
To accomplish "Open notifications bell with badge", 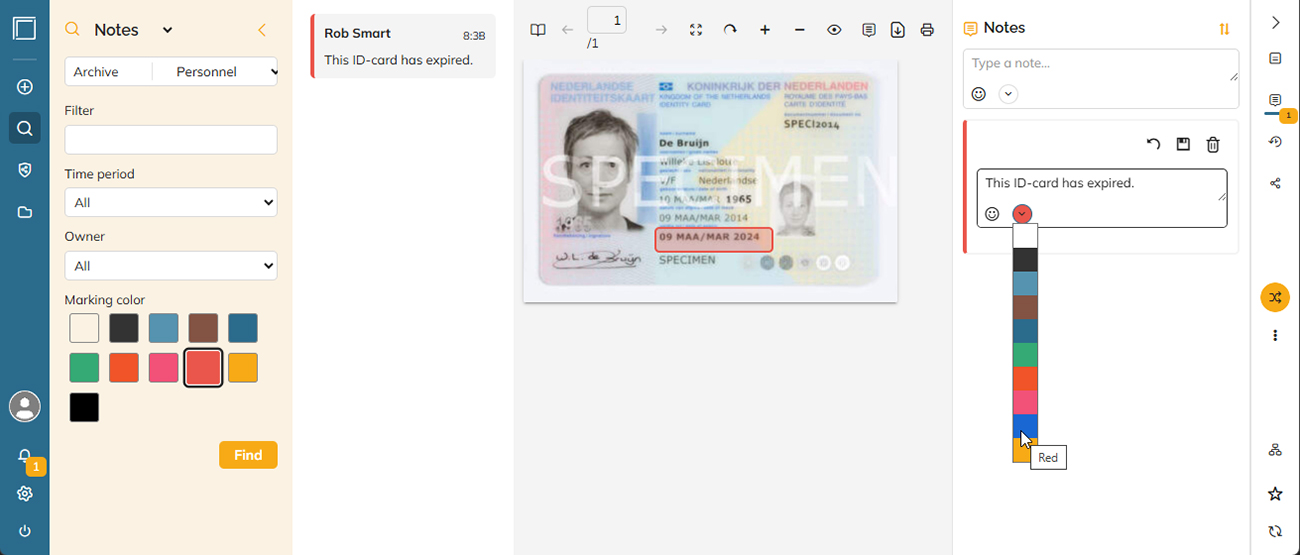I will click(x=25, y=457).
